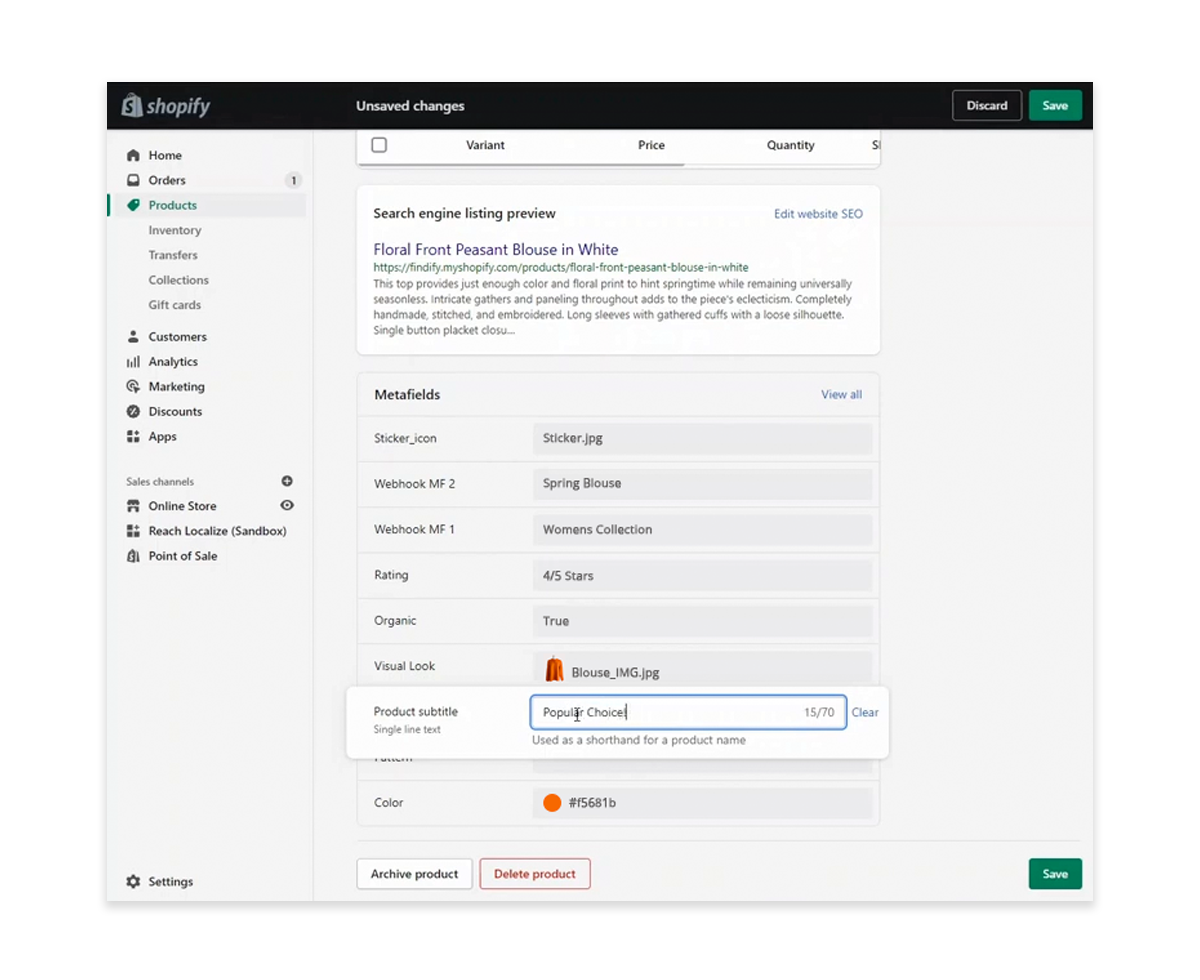The height and width of the screenshot is (980, 1200).
Task: Go to Apps section
Action: (163, 437)
